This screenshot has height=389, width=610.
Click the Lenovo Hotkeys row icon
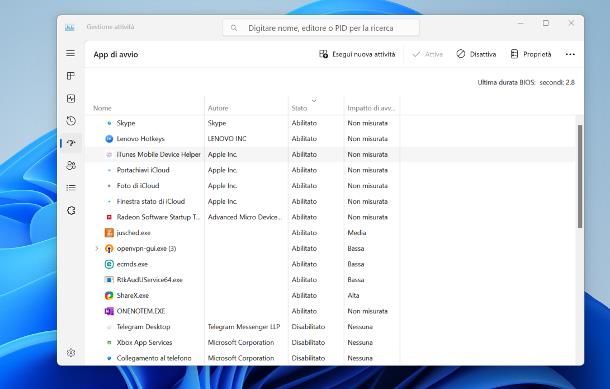click(109, 138)
